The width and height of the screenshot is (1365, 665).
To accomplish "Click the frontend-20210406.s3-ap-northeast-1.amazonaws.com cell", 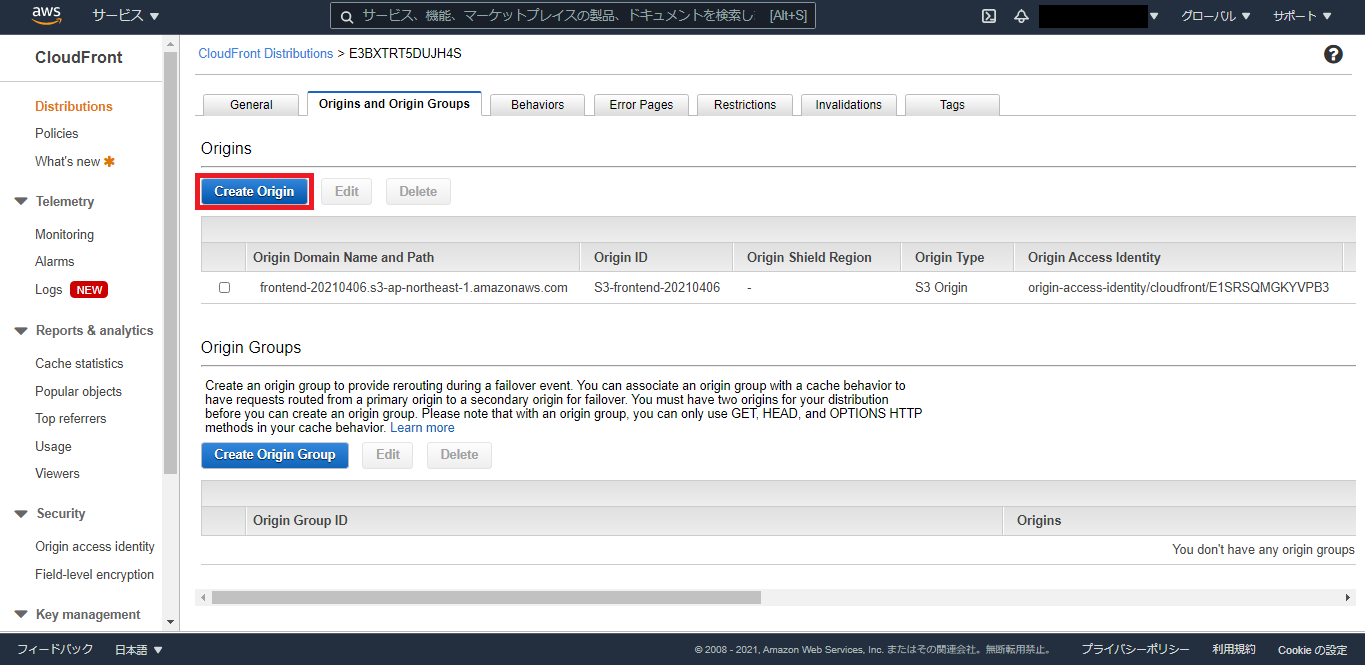I will 414,288.
